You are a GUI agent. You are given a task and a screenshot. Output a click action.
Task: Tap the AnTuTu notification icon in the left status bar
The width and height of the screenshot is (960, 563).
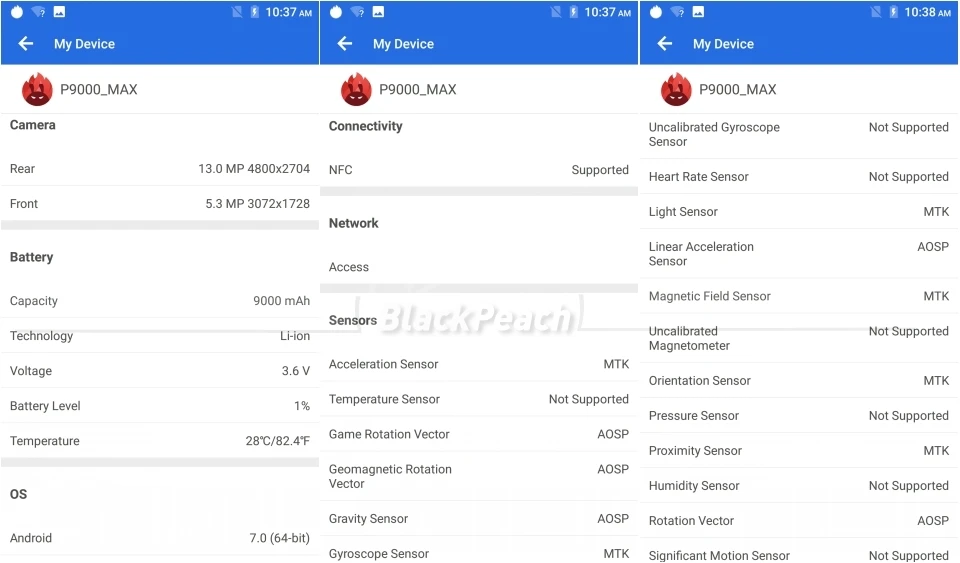coord(17,12)
